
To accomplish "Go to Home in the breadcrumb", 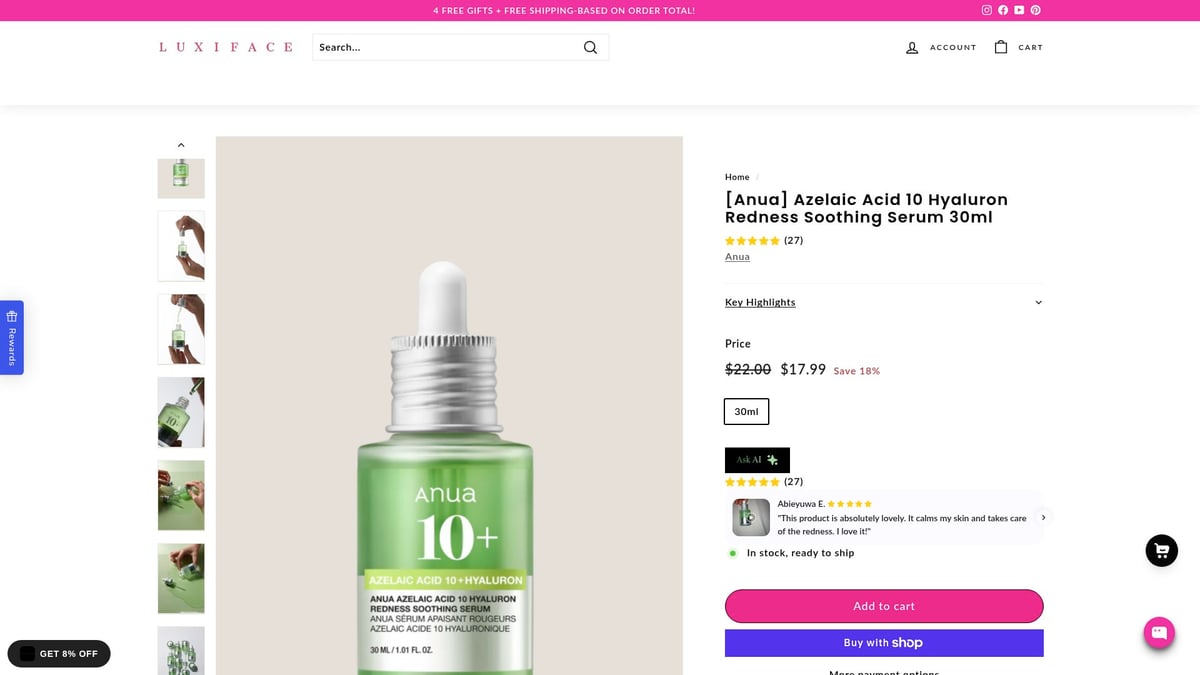I will [737, 176].
